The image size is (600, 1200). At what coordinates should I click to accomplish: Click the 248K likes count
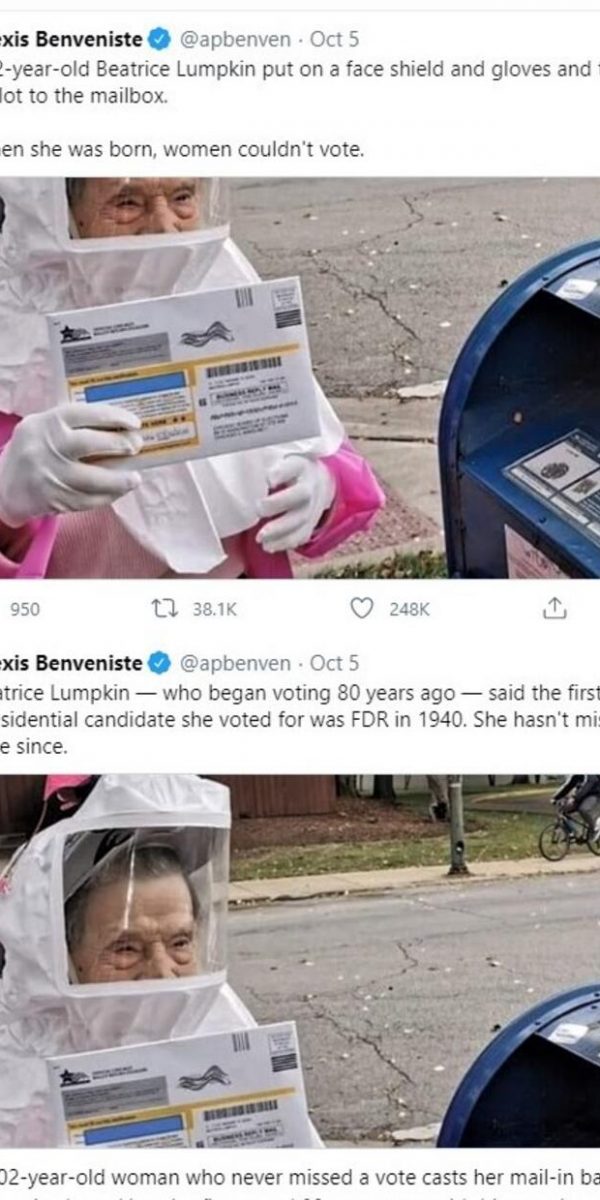coord(409,609)
